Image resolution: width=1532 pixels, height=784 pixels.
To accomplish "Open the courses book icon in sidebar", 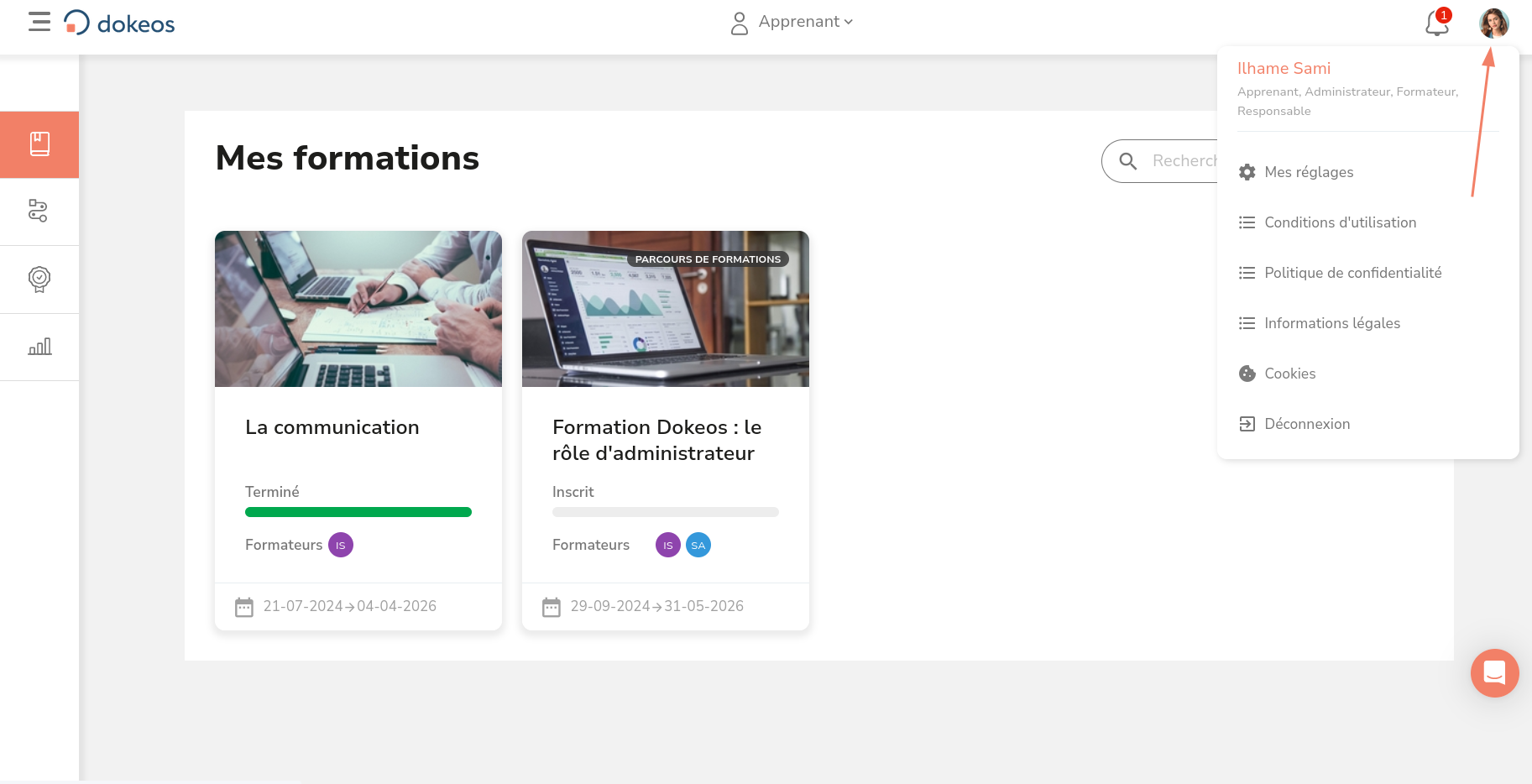I will click(x=39, y=144).
